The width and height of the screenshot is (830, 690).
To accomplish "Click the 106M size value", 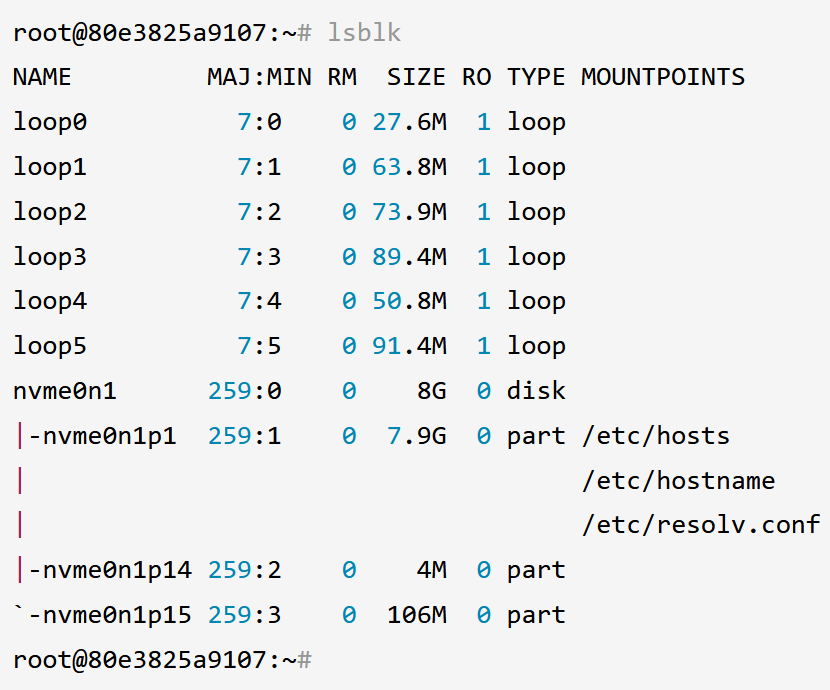I will tap(416, 615).
